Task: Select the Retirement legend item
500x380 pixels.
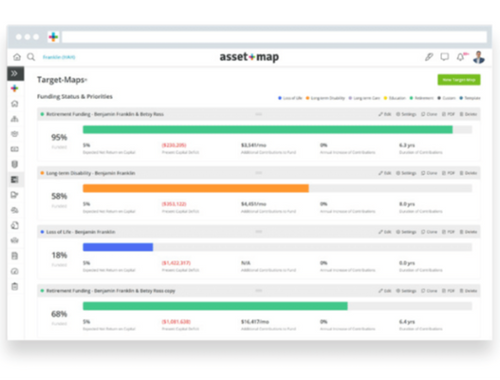Action: click(421, 98)
